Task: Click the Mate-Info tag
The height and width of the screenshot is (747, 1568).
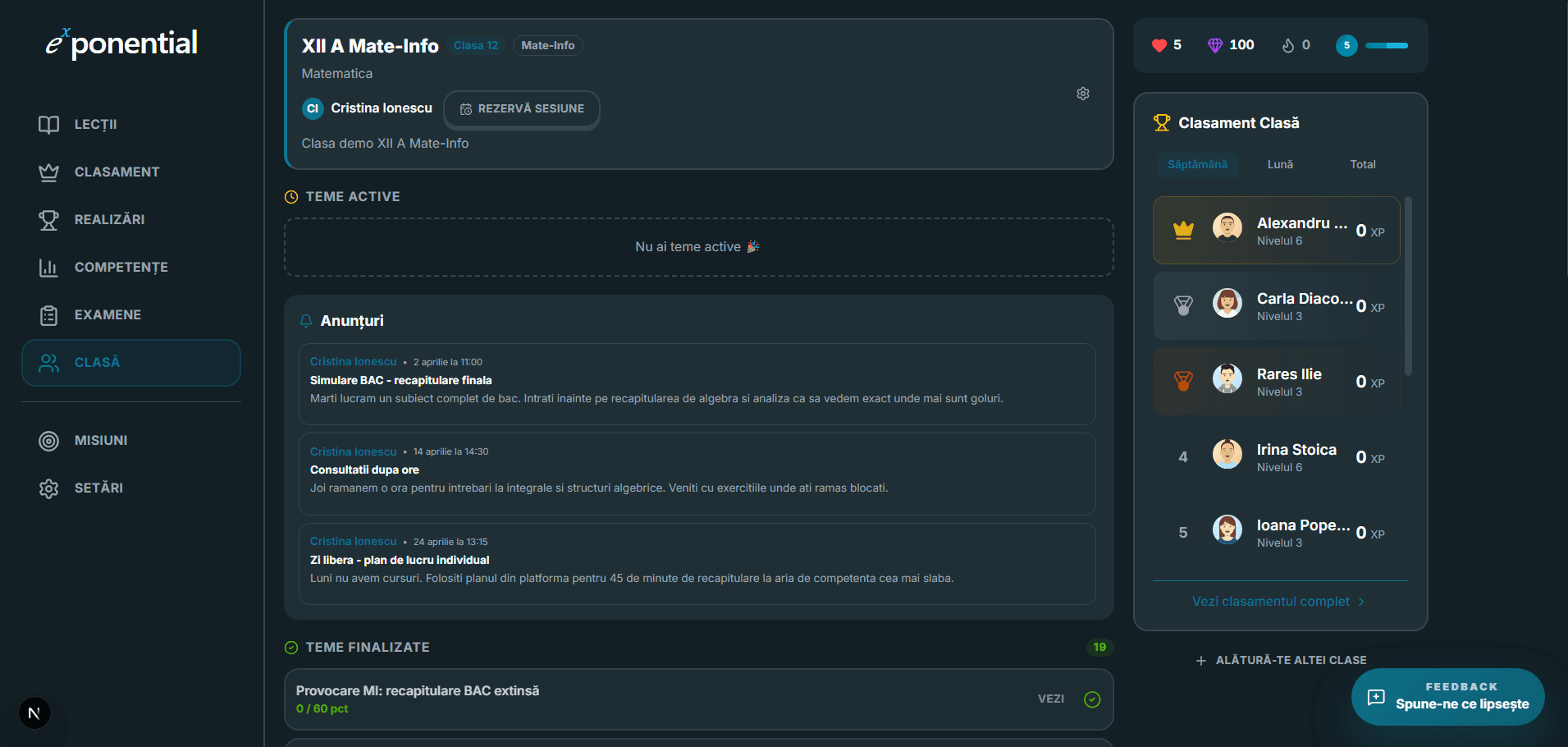Action: (x=548, y=46)
